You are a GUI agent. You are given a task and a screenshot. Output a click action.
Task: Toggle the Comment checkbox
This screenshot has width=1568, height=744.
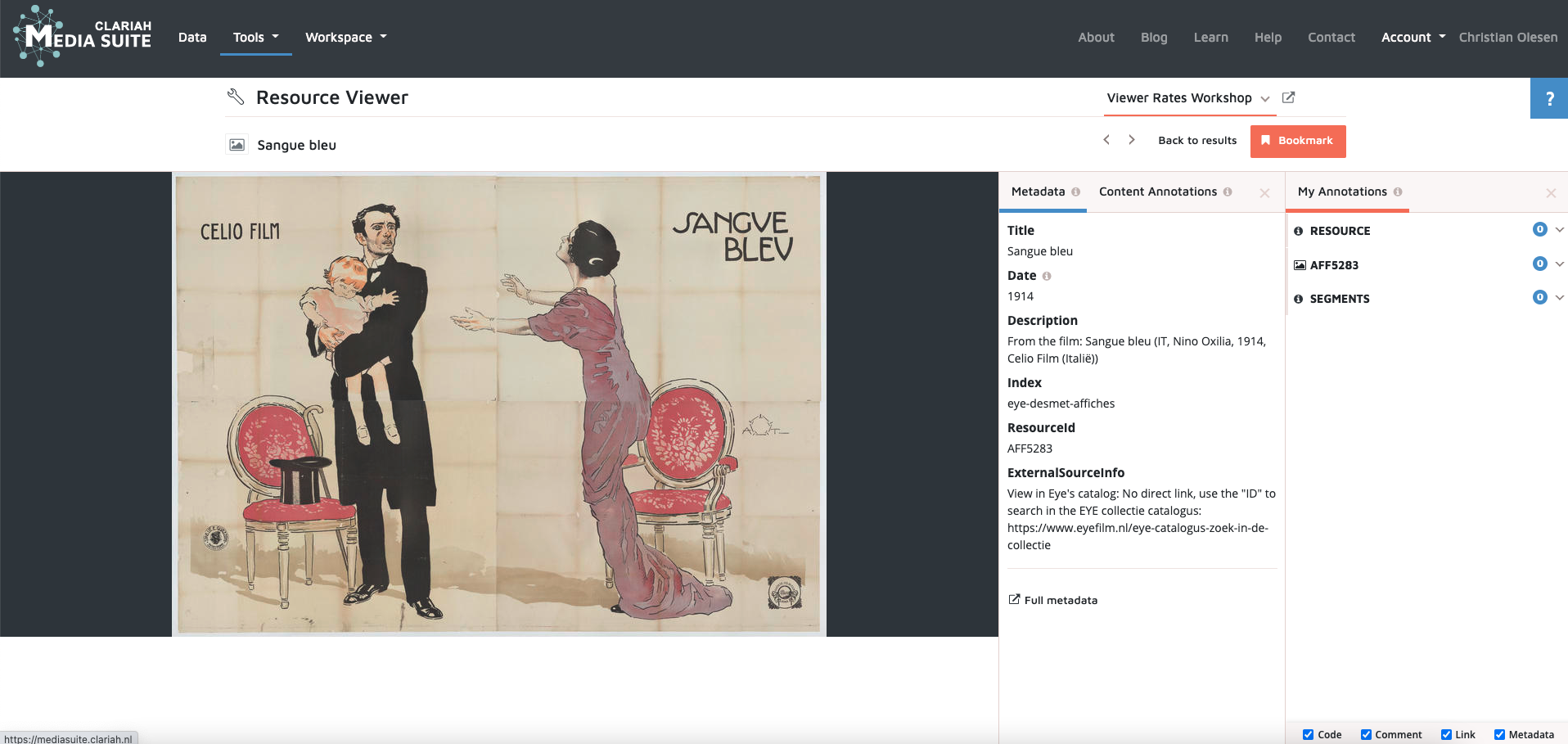[1366, 734]
